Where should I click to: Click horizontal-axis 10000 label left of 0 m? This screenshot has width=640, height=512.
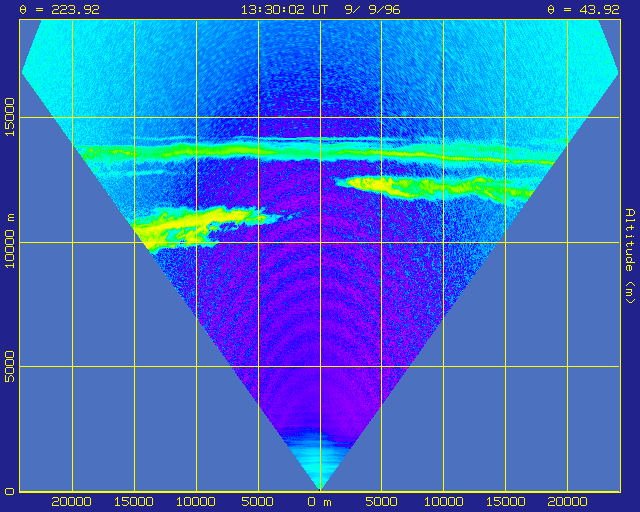click(x=196, y=502)
